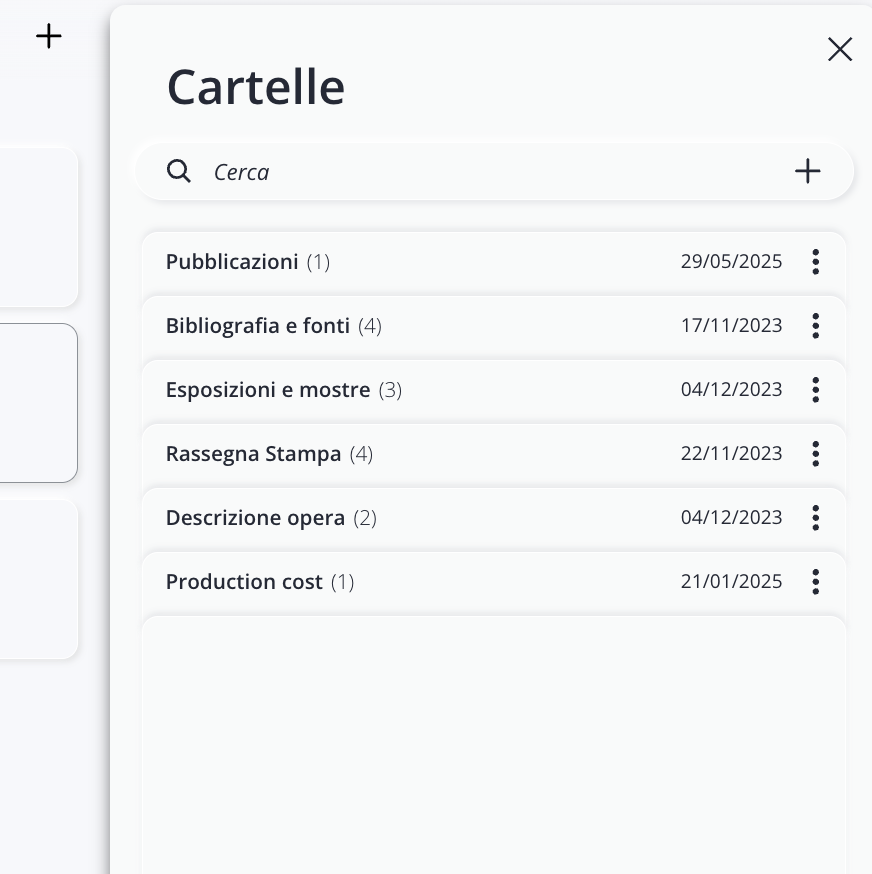Select the Esposizioni e mostre folder
The image size is (872, 874).
[x=268, y=390]
